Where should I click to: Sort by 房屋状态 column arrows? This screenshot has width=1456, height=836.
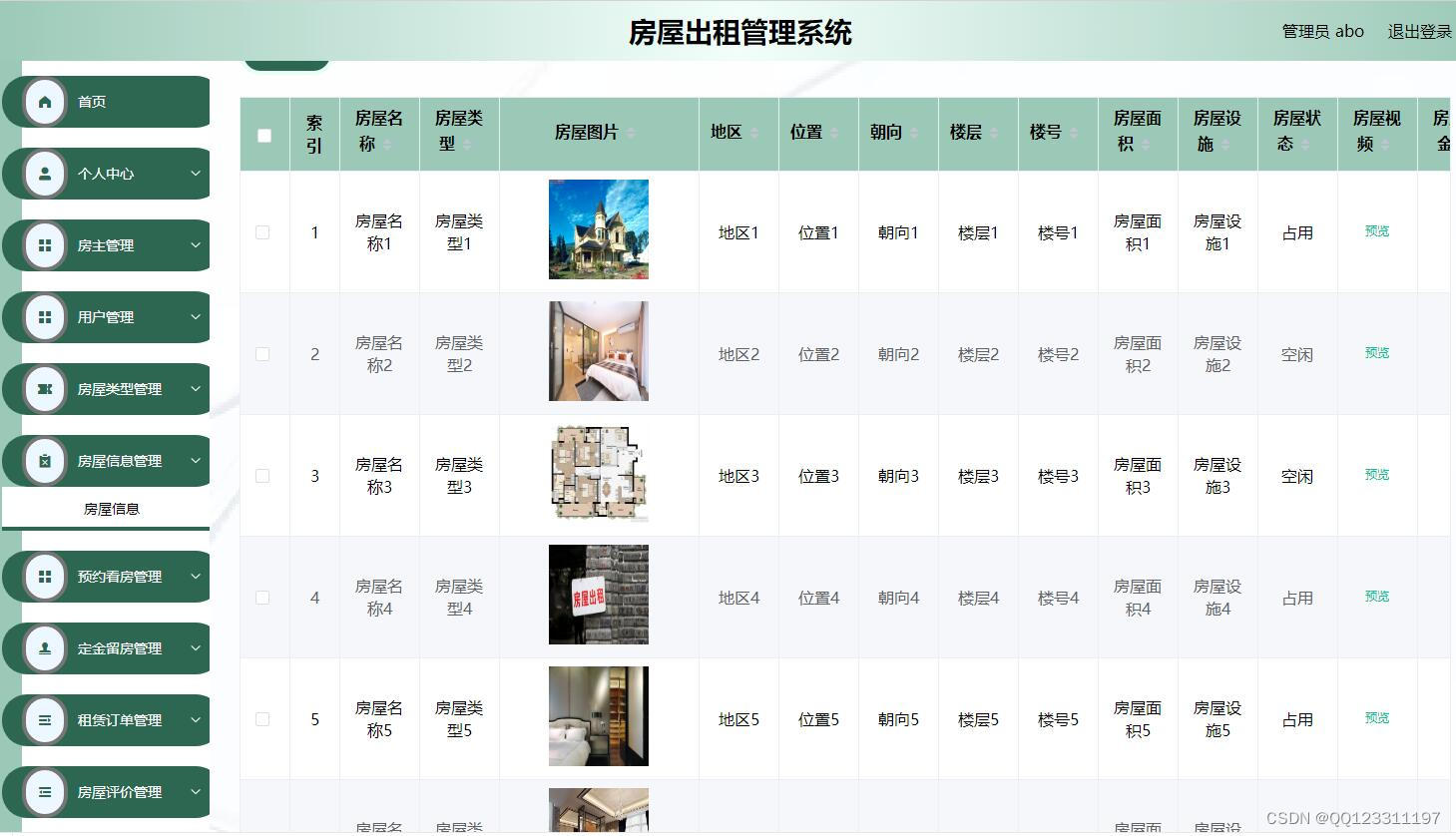[x=1305, y=145]
